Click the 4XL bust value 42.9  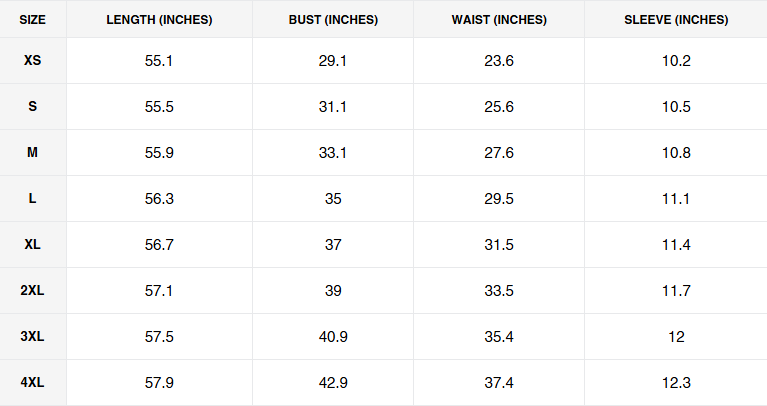pyautogui.click(x=333, y=383)
